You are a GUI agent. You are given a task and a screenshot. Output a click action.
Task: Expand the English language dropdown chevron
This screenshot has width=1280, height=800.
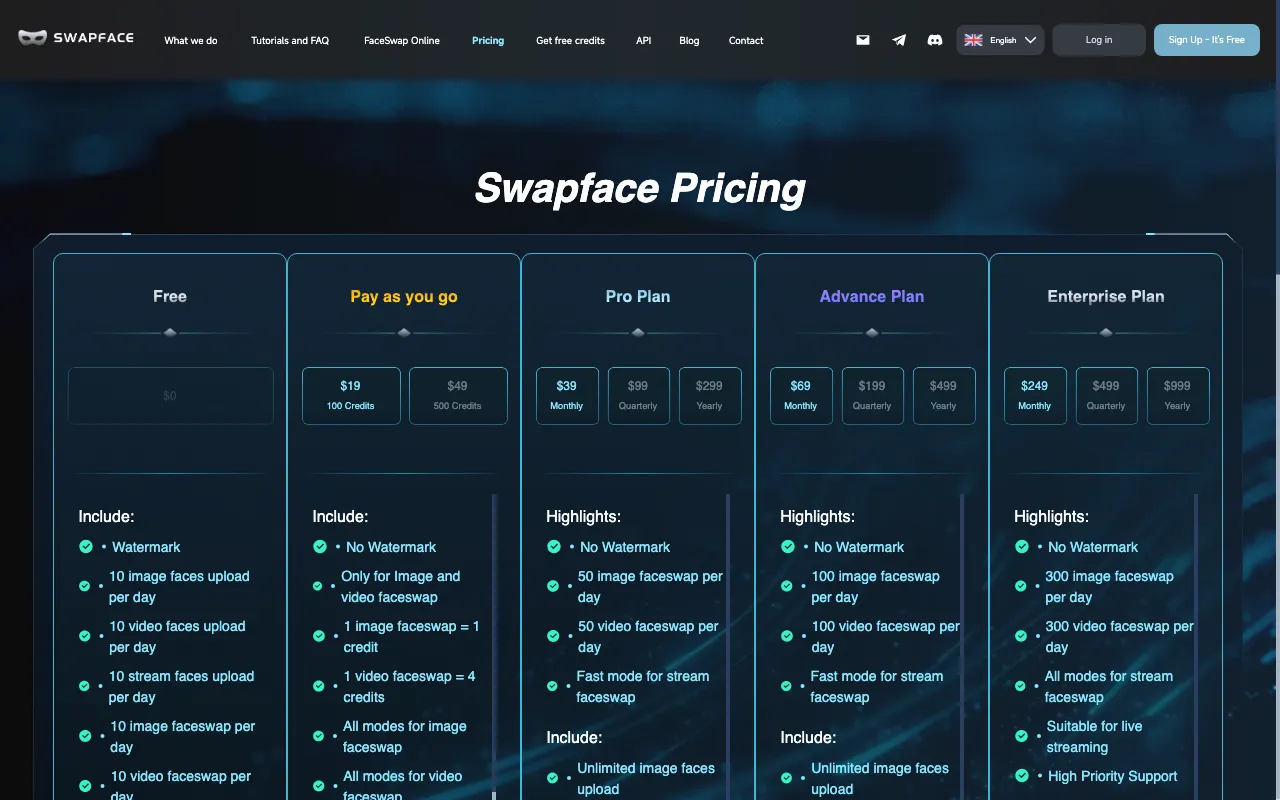[x=1031, y=40]
